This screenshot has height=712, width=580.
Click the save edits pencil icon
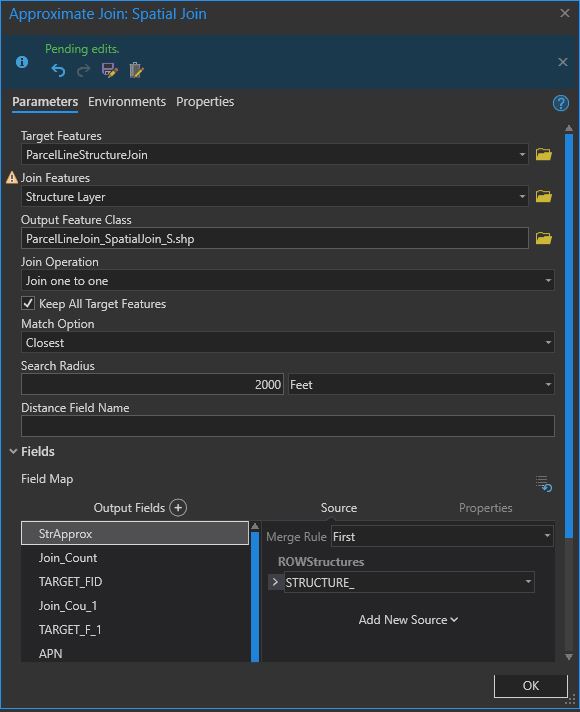tap(109, 70)
